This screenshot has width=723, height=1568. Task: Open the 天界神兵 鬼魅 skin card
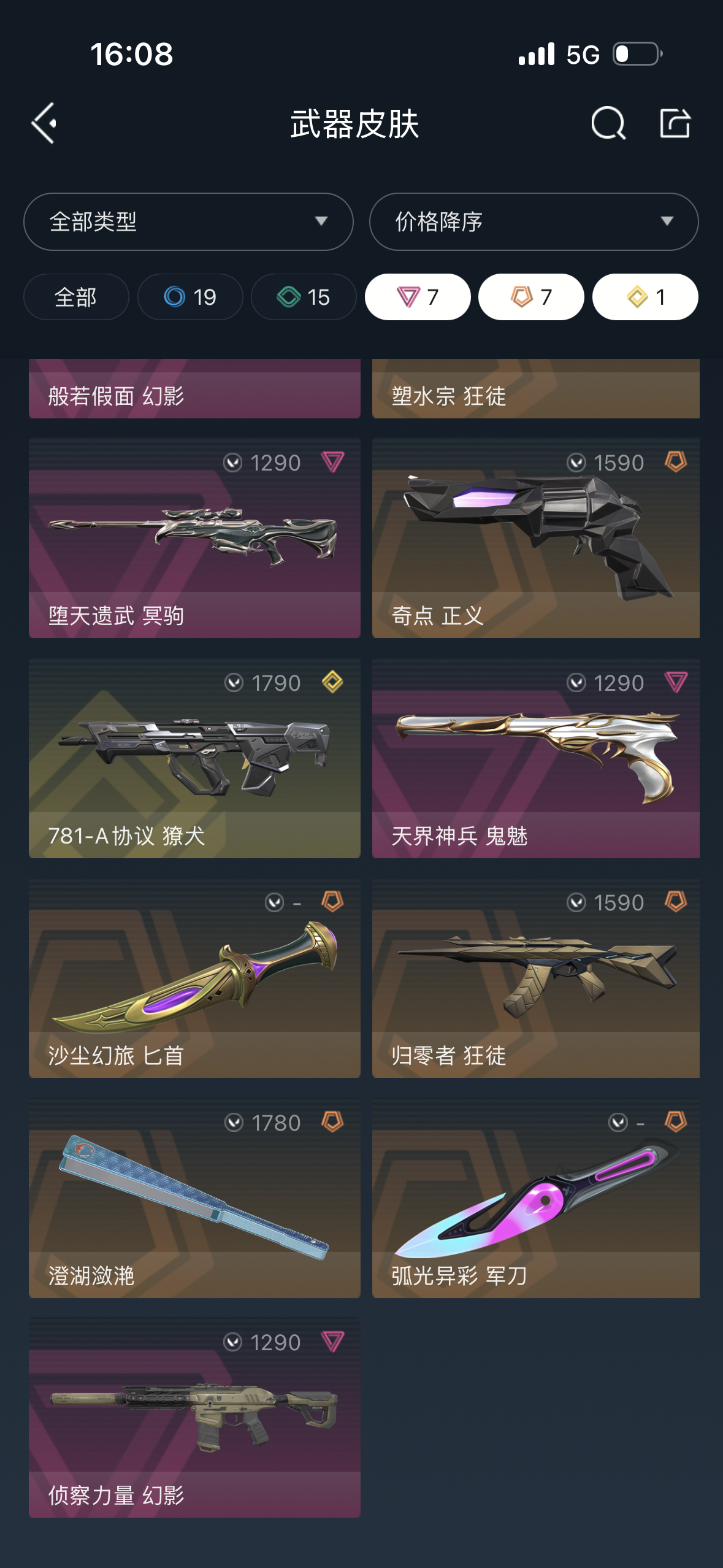click(x=536, y=758)
